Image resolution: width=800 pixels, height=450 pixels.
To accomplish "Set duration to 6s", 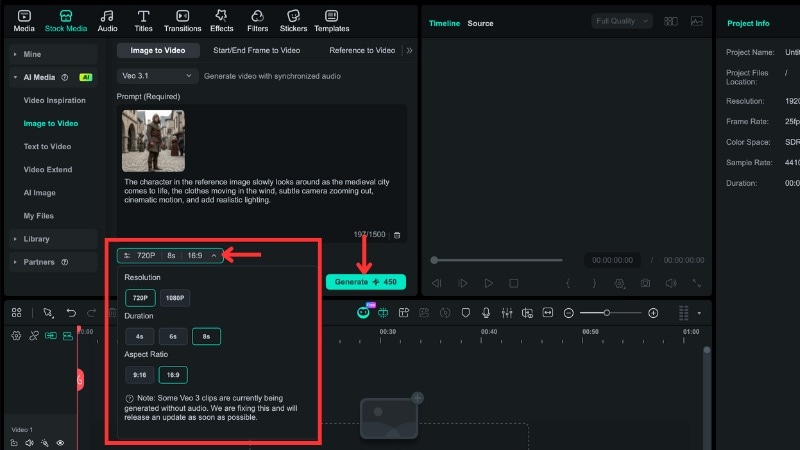I will point(173,336).
